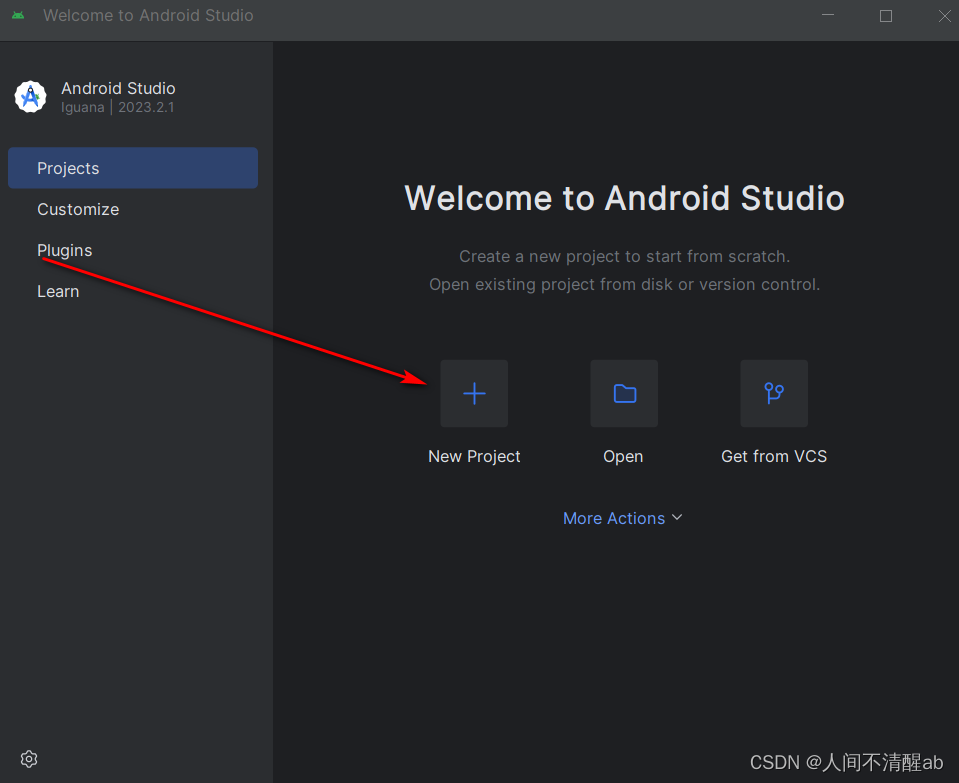Screen dimensions: 959x783
Task: Expand the More Actions dropdown
Action: 622,518
